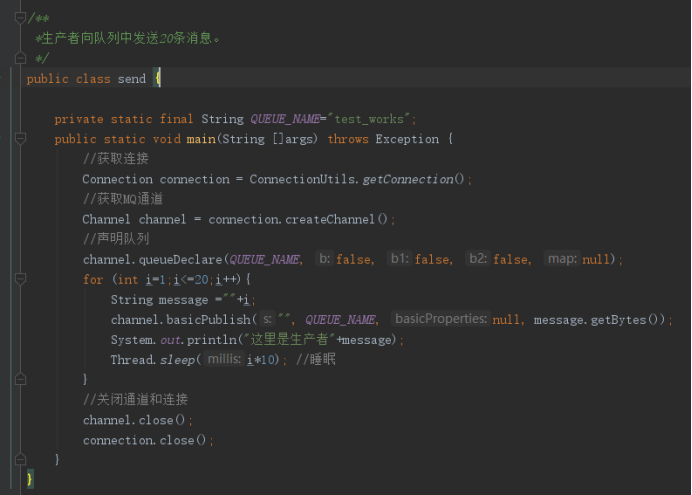Image resolution: width=692 pixels, height=495 pixels.
Task: Click the comment //睡眠
Action: pos(316,360)
